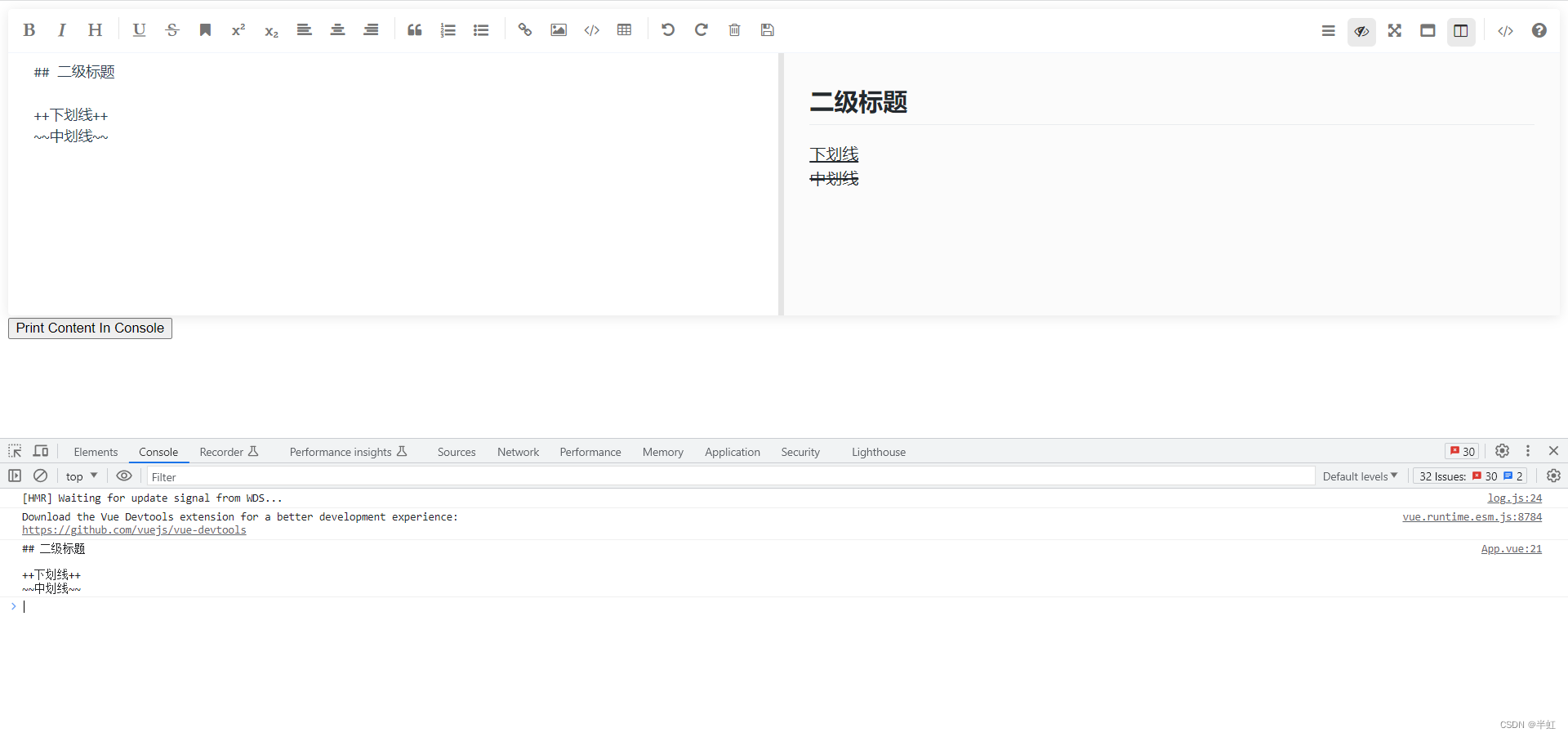Open the Network tab
Image resolution: width=1568 pixels, height=737 pixels.
[518, 452]
